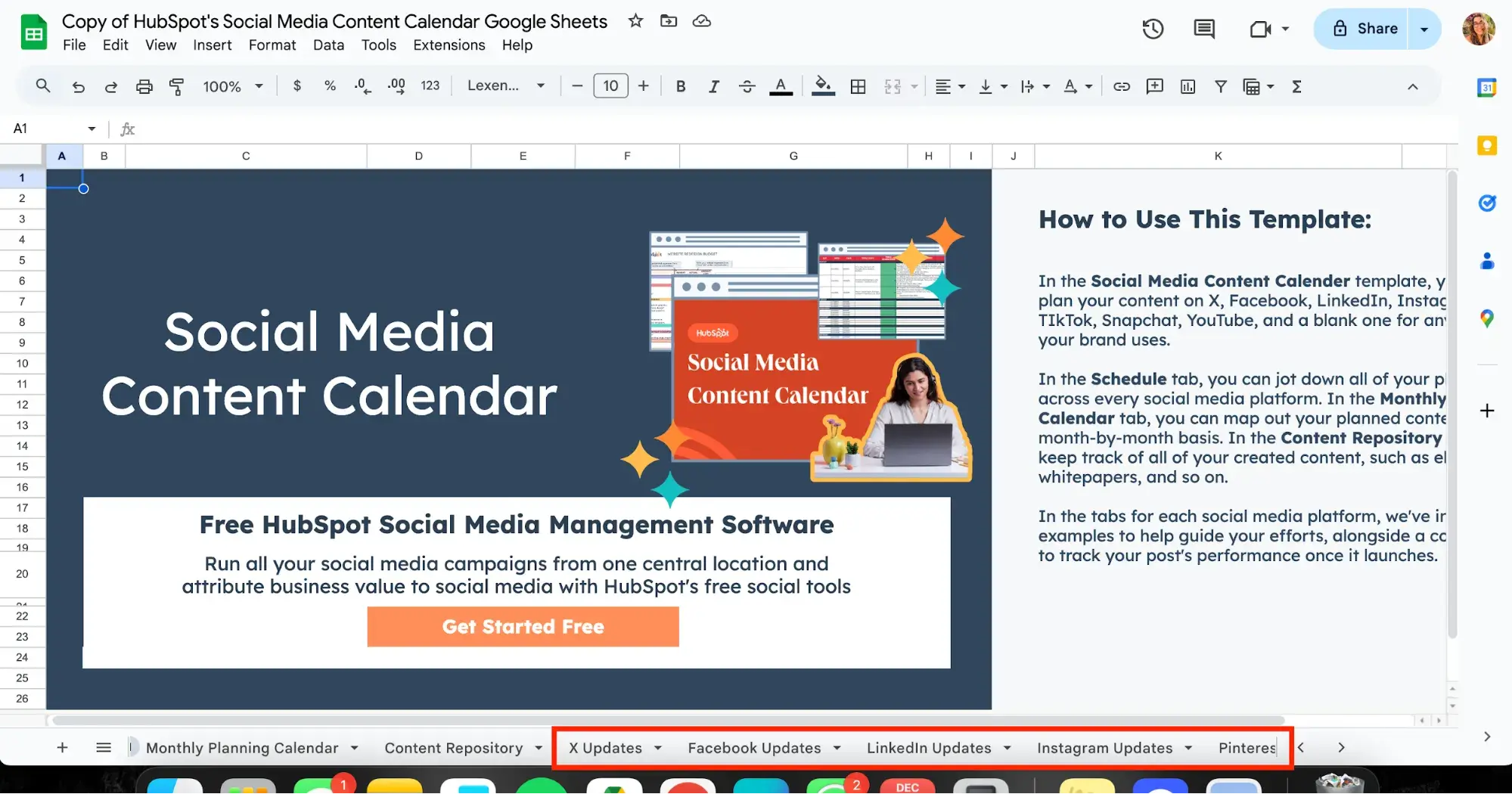Open the horizontal alignment dropdown
The width and height of the screenshot is (1512, 794).
950,85
